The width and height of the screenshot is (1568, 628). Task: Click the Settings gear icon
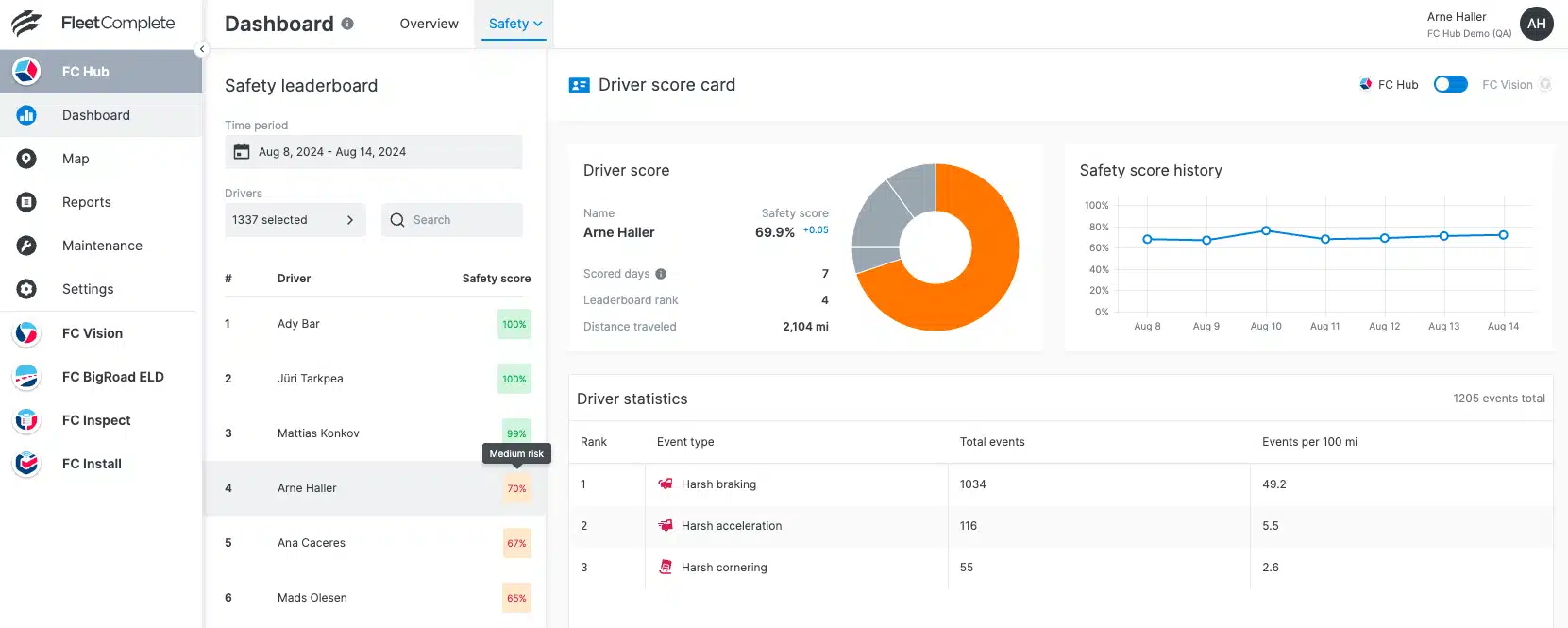tap(26, 289)
